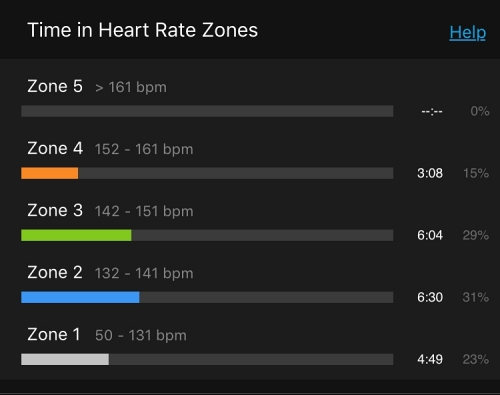Click the 6:30 time value
Screen dimensions: 500x395
(x=430, y=297)
